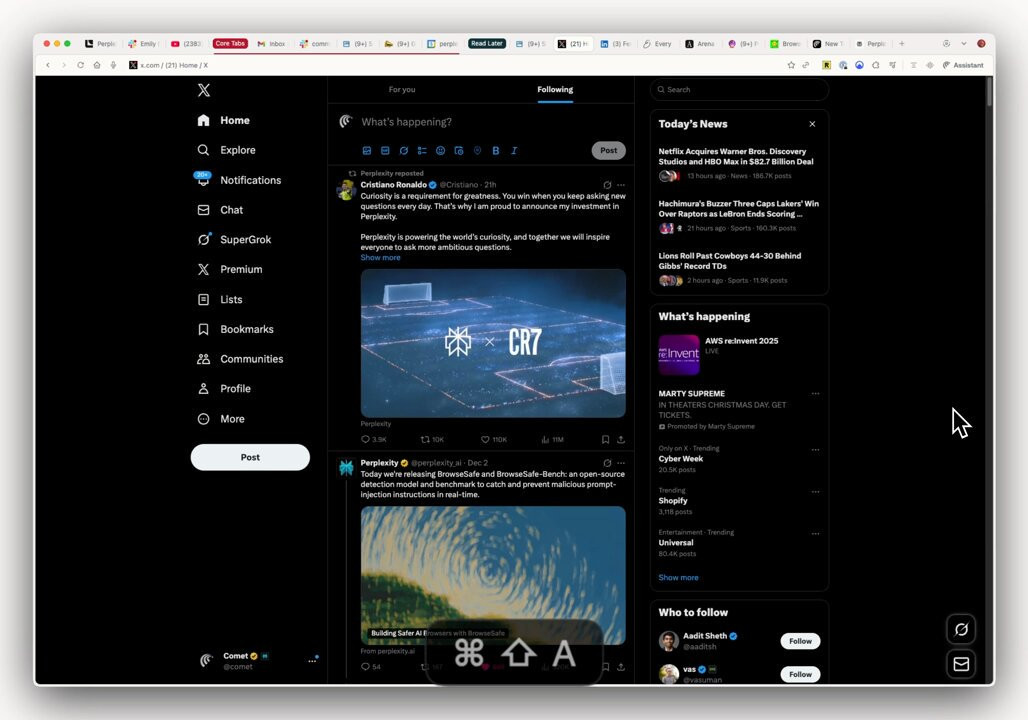Open the floating messages button at bottom right

pos(961,664)
